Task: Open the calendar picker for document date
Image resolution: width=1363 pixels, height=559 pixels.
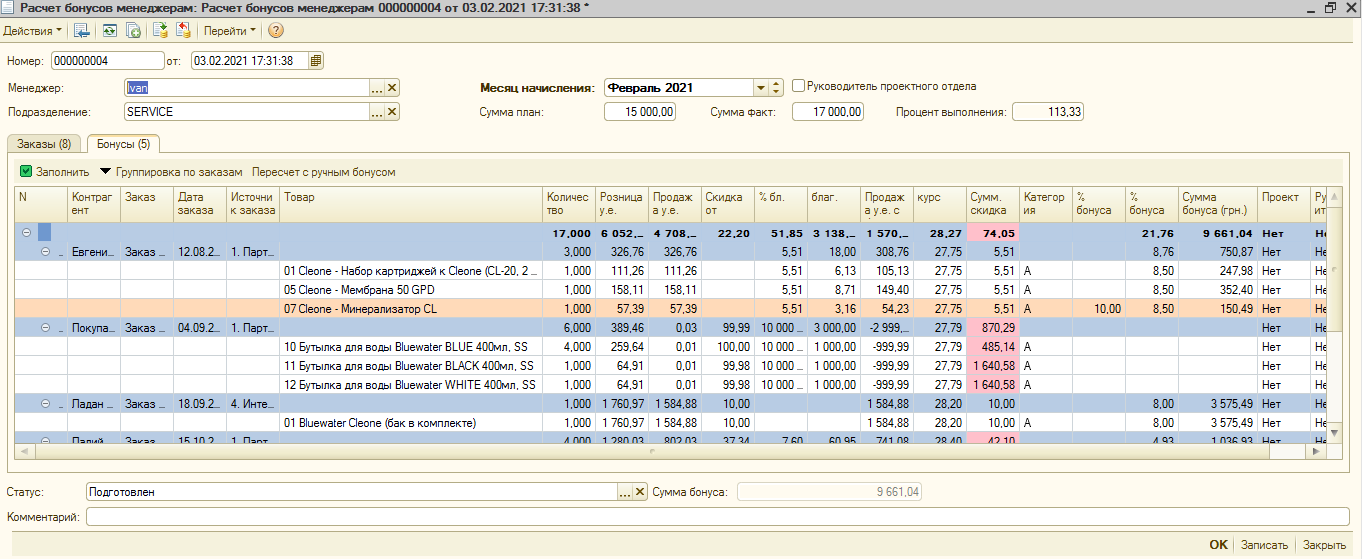Action: tap(316, 61)
